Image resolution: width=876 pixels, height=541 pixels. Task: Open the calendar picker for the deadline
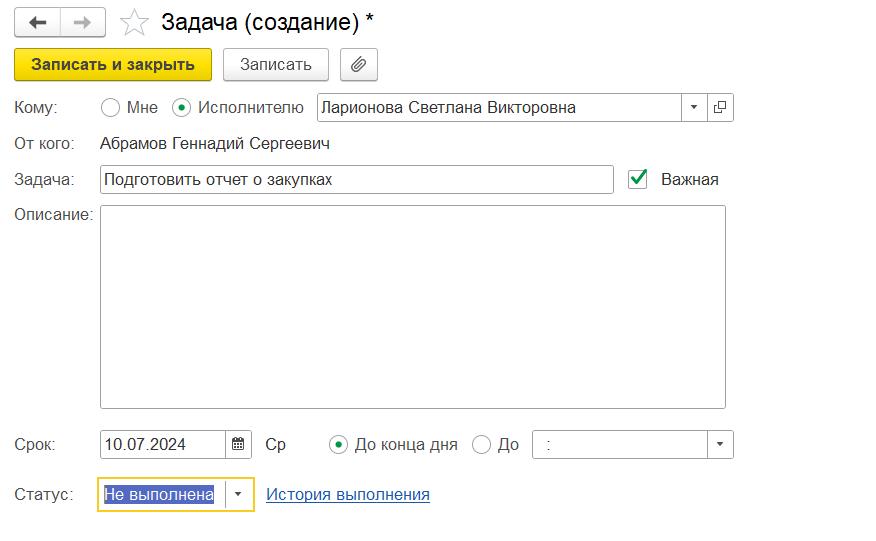click(x=240, y=444)
